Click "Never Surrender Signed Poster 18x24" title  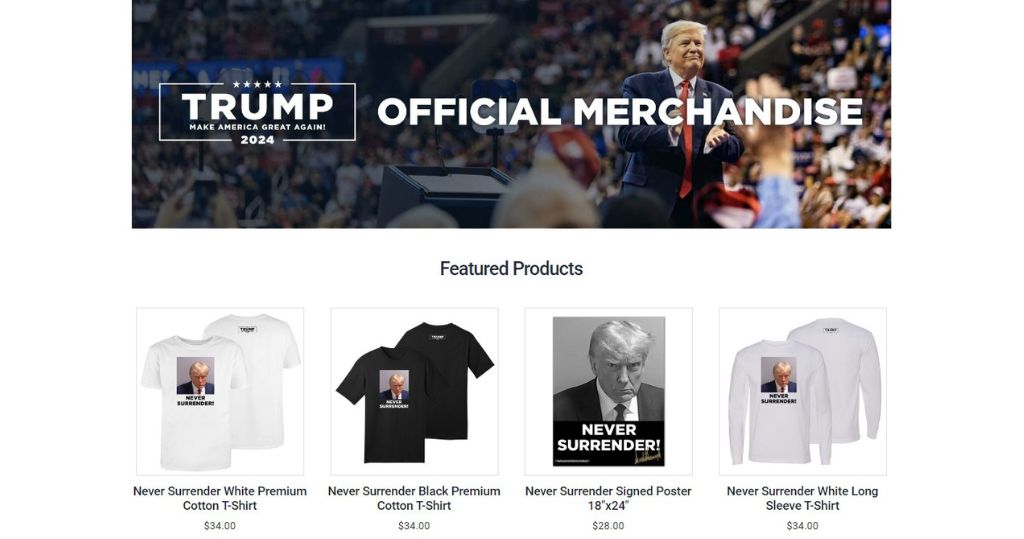608,498
